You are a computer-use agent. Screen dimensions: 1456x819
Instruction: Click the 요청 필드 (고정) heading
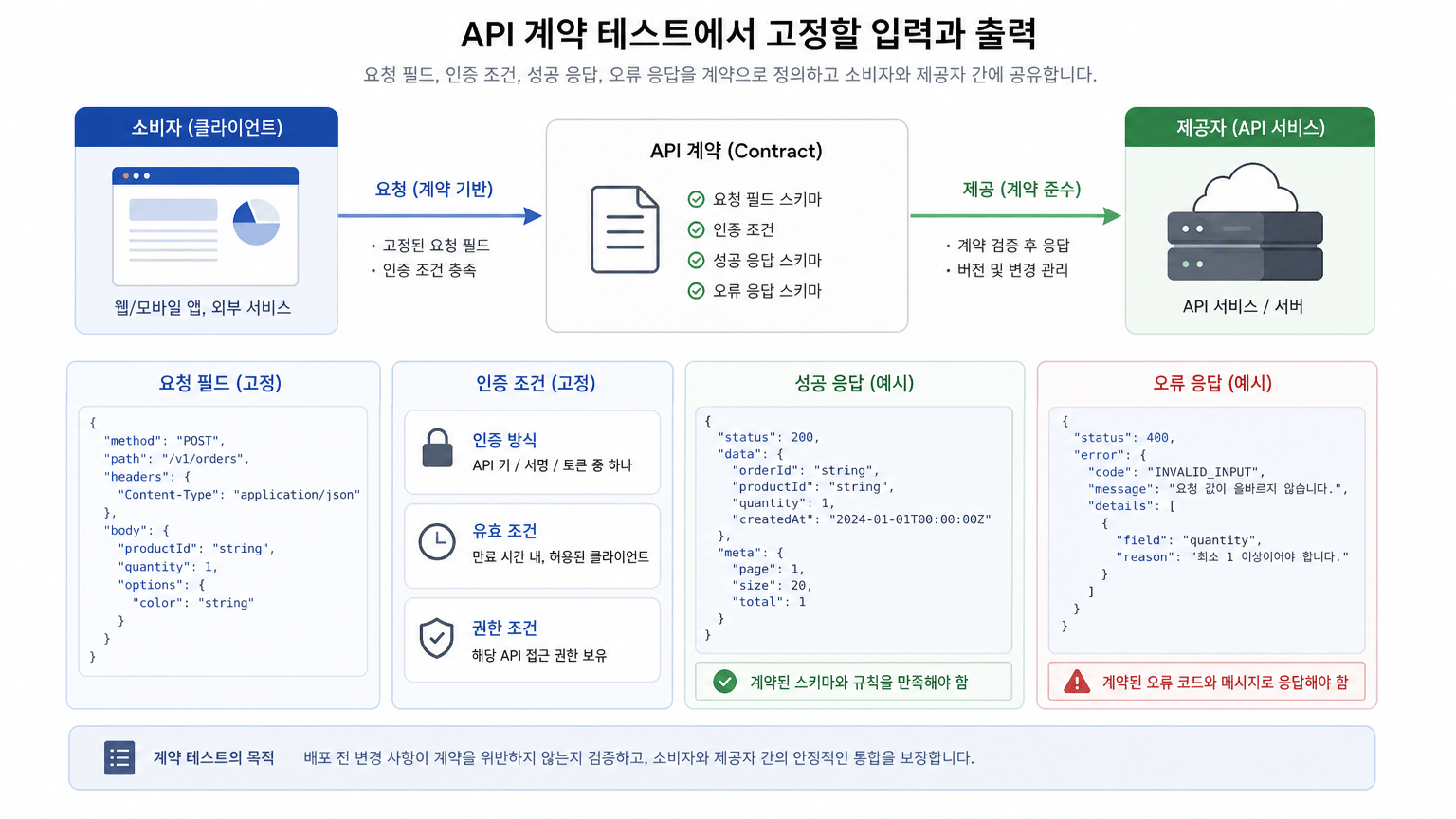220,383
